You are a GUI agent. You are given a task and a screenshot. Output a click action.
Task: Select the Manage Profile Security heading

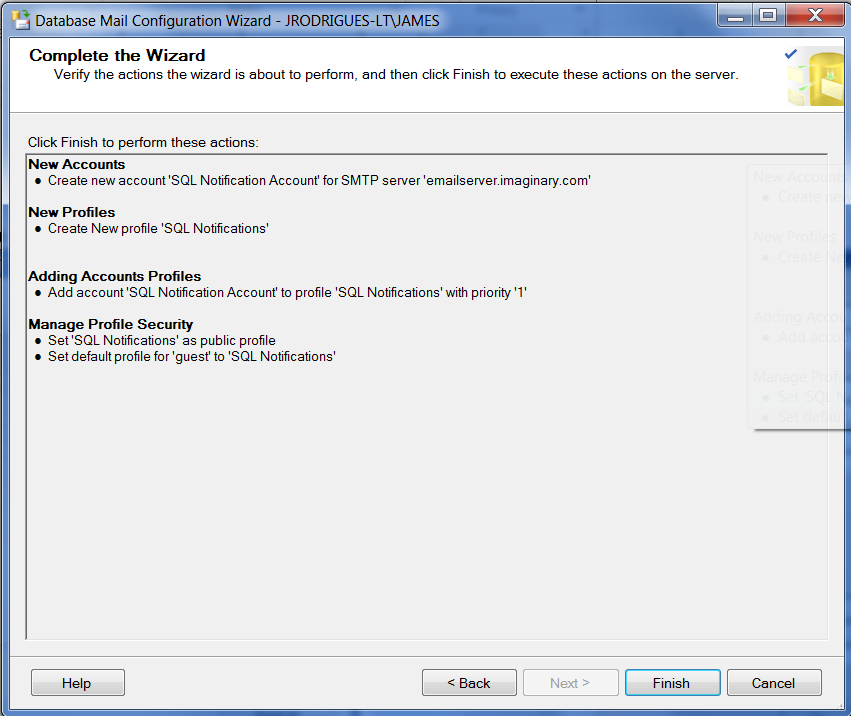pyautogui.click(x=110, y=324)
